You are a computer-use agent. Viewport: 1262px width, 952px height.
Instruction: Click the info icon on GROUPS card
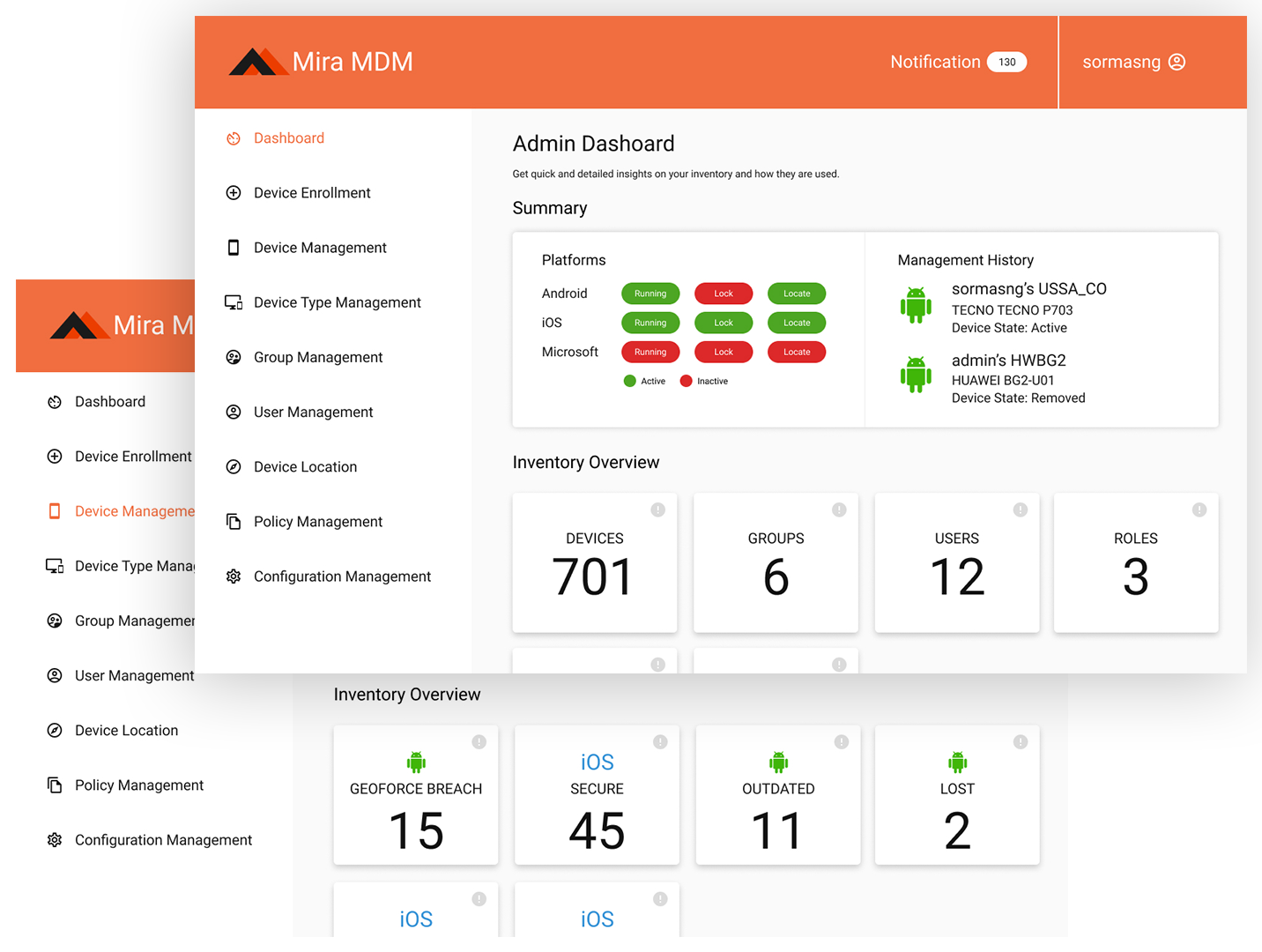[x=839, y=509]
